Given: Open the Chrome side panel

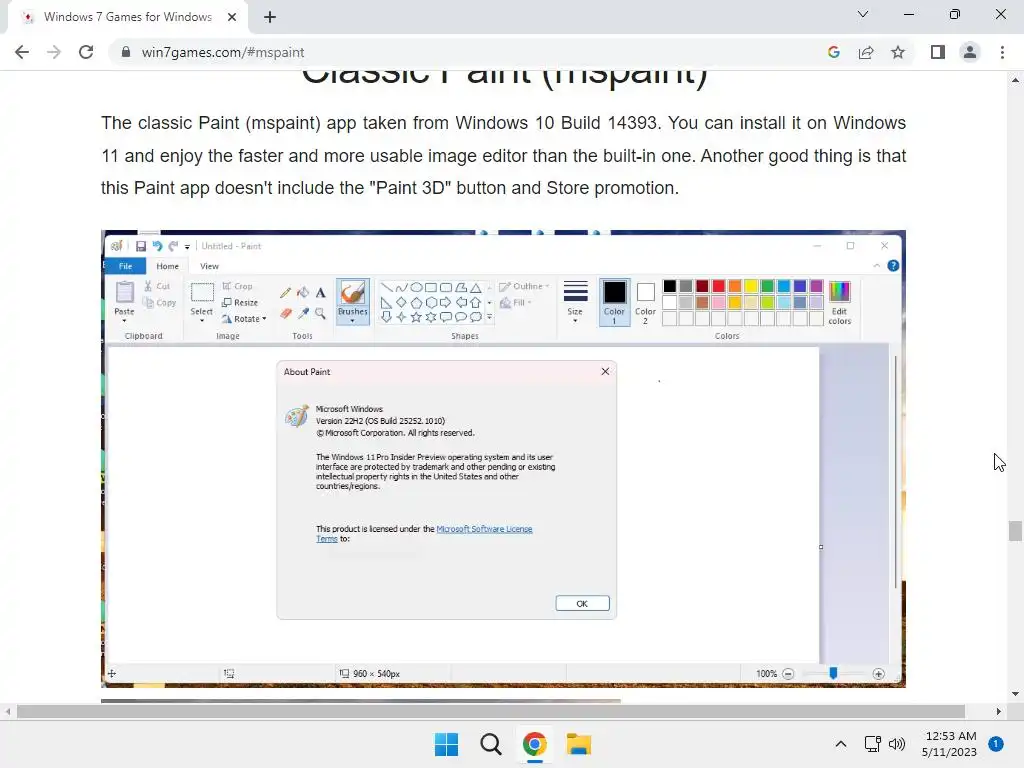Looking at the screenshot, I should click(938, 52).
